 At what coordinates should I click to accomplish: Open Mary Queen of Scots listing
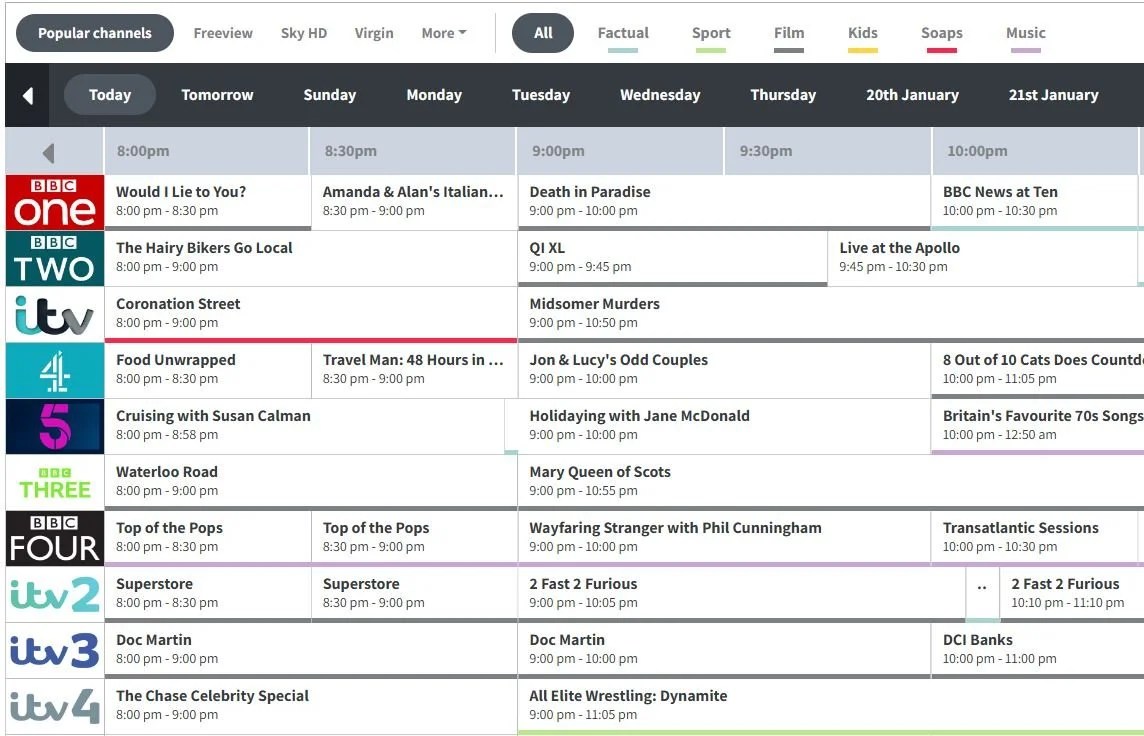[x=831, y=482]
